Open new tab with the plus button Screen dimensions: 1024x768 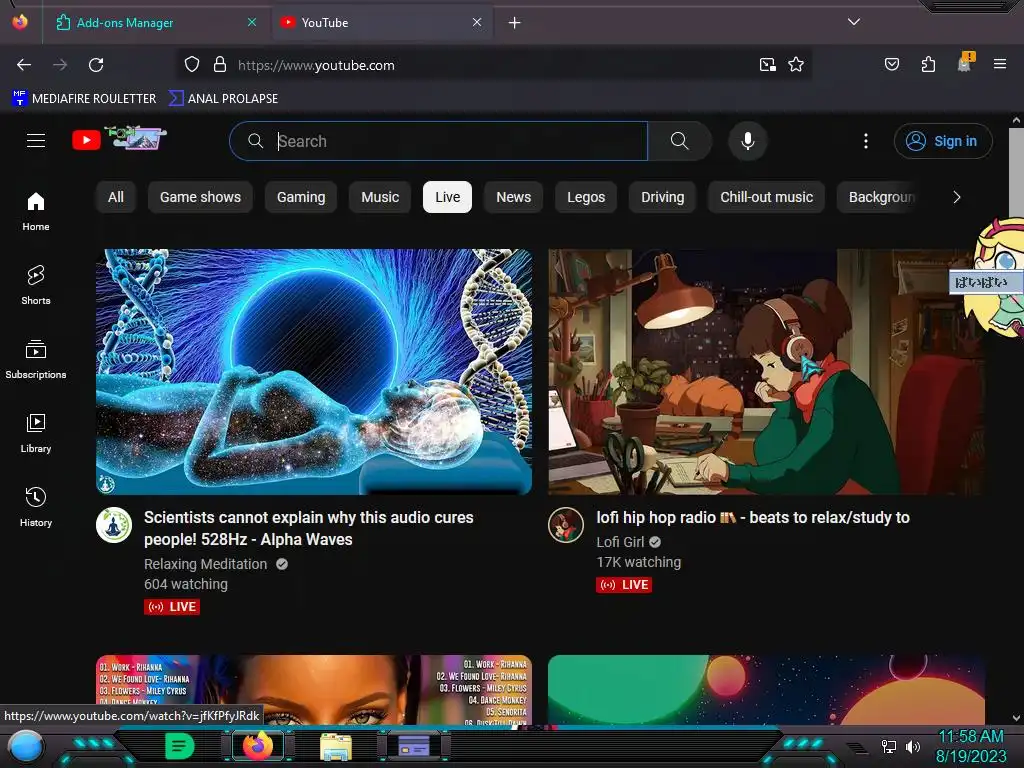click(x=515, y=23)
